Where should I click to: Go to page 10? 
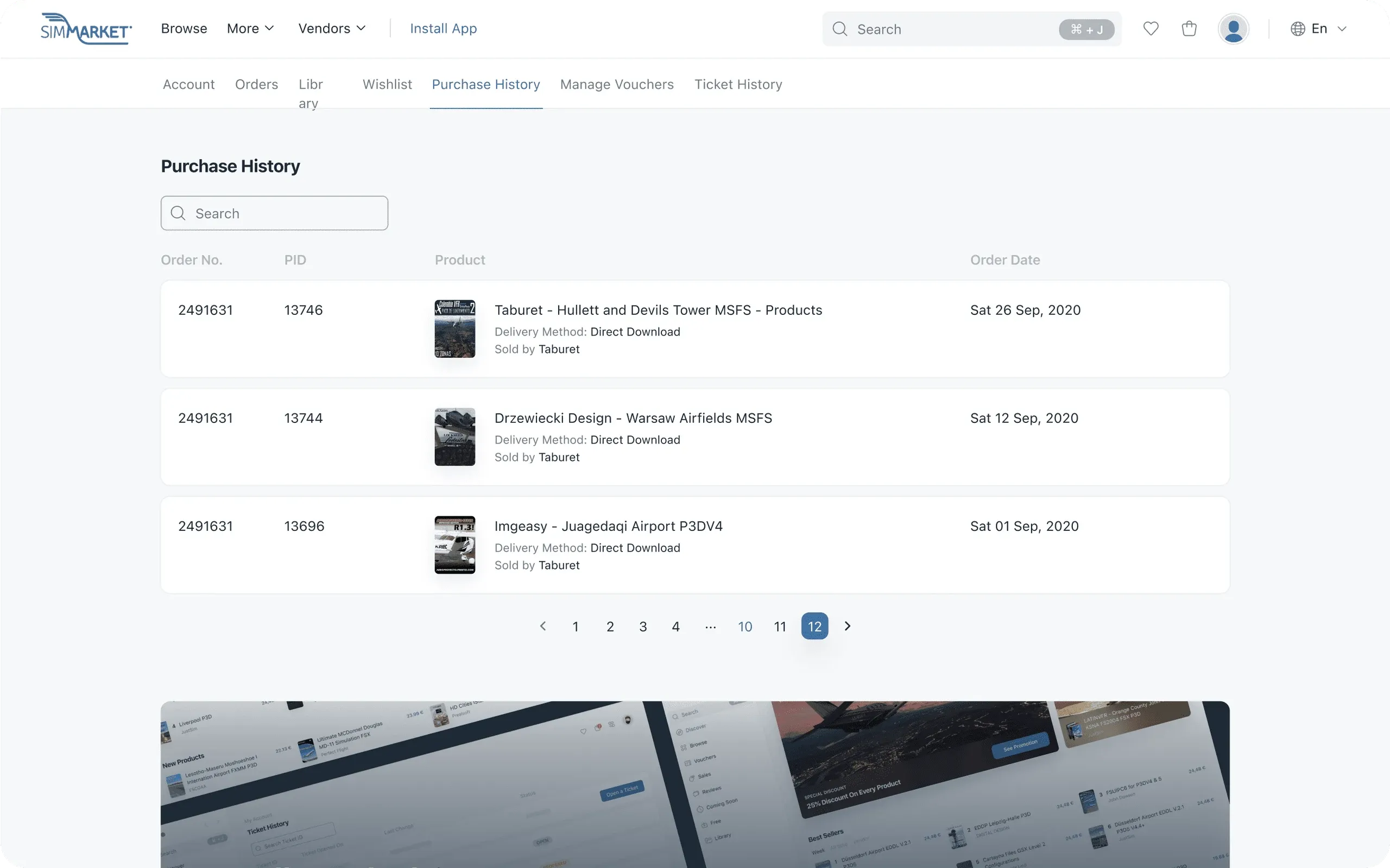[744, 626]
